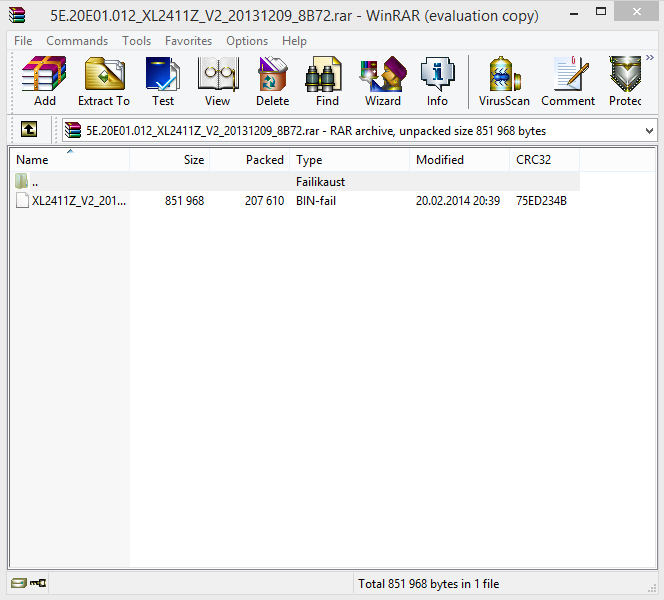The width and height of the screenshot is (664, 600).
Task: Click the window resize grip
Action: 652,589
